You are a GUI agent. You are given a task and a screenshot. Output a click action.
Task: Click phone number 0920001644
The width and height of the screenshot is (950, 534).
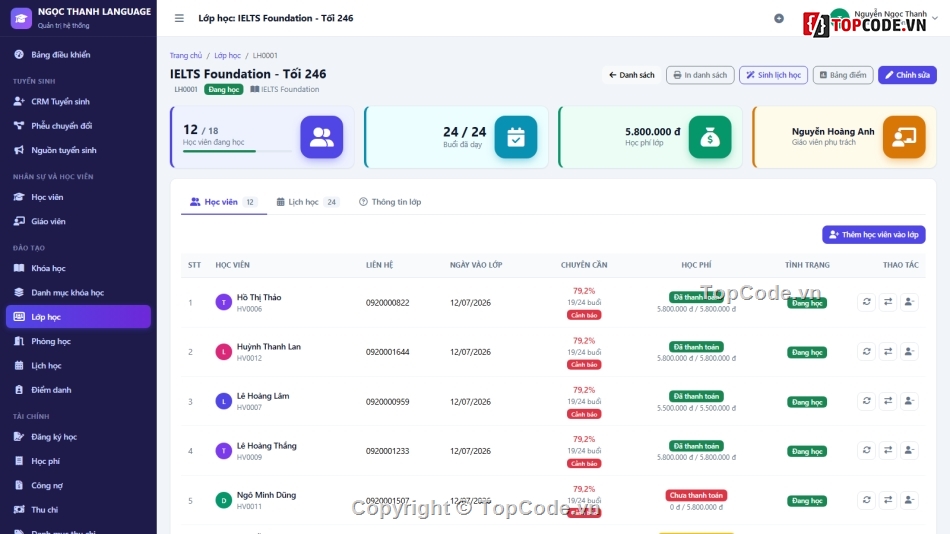(387, 352)
